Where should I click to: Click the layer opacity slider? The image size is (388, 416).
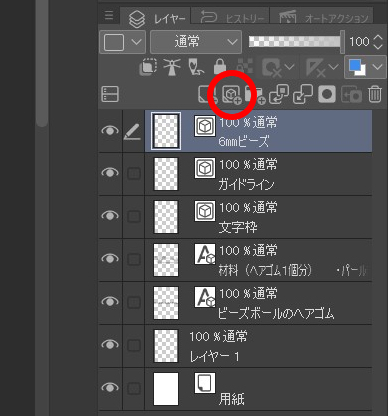pyautogui.click(x=296, y=42)
